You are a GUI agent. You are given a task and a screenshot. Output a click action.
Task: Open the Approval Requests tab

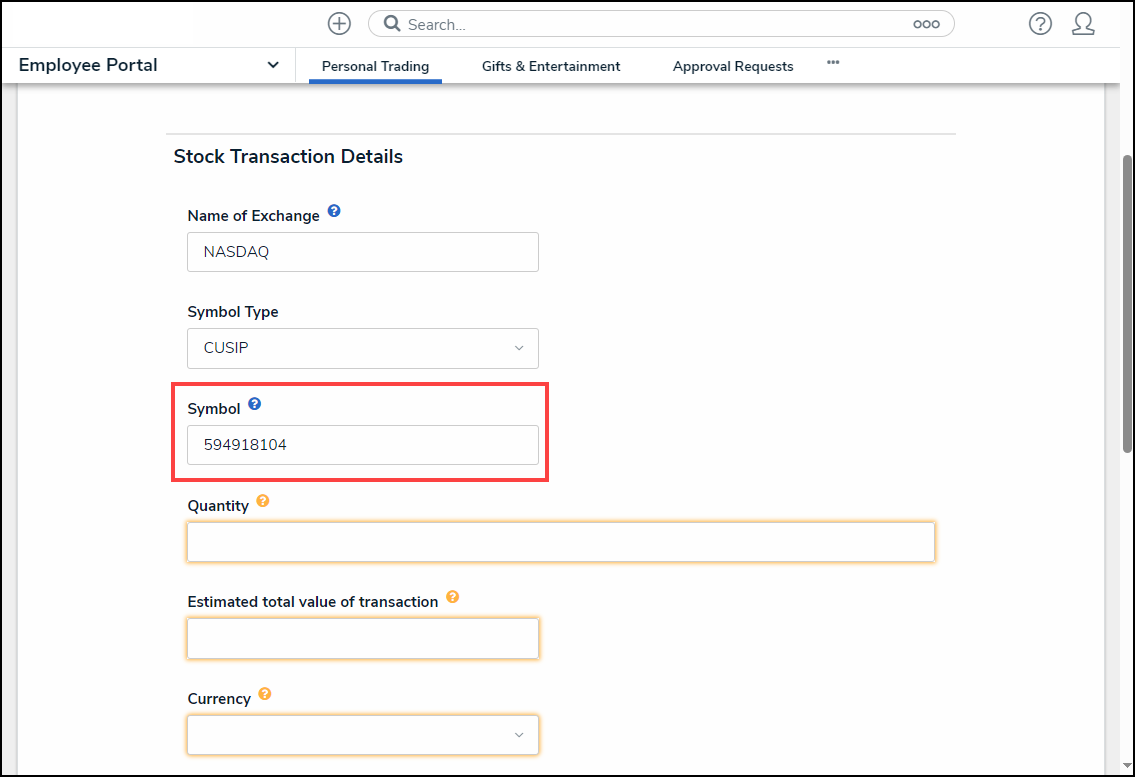pos(733,66)
